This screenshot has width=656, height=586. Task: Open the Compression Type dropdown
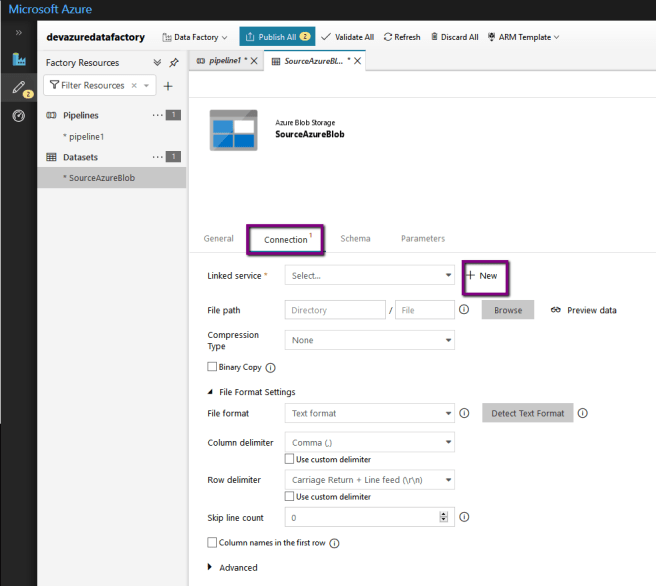pyautogui.click(x=369, y=340)
